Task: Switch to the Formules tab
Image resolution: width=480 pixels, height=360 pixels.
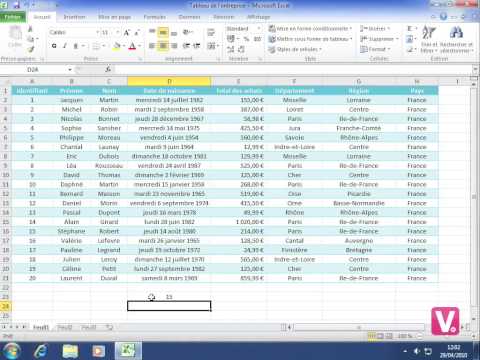Action: 155,17
